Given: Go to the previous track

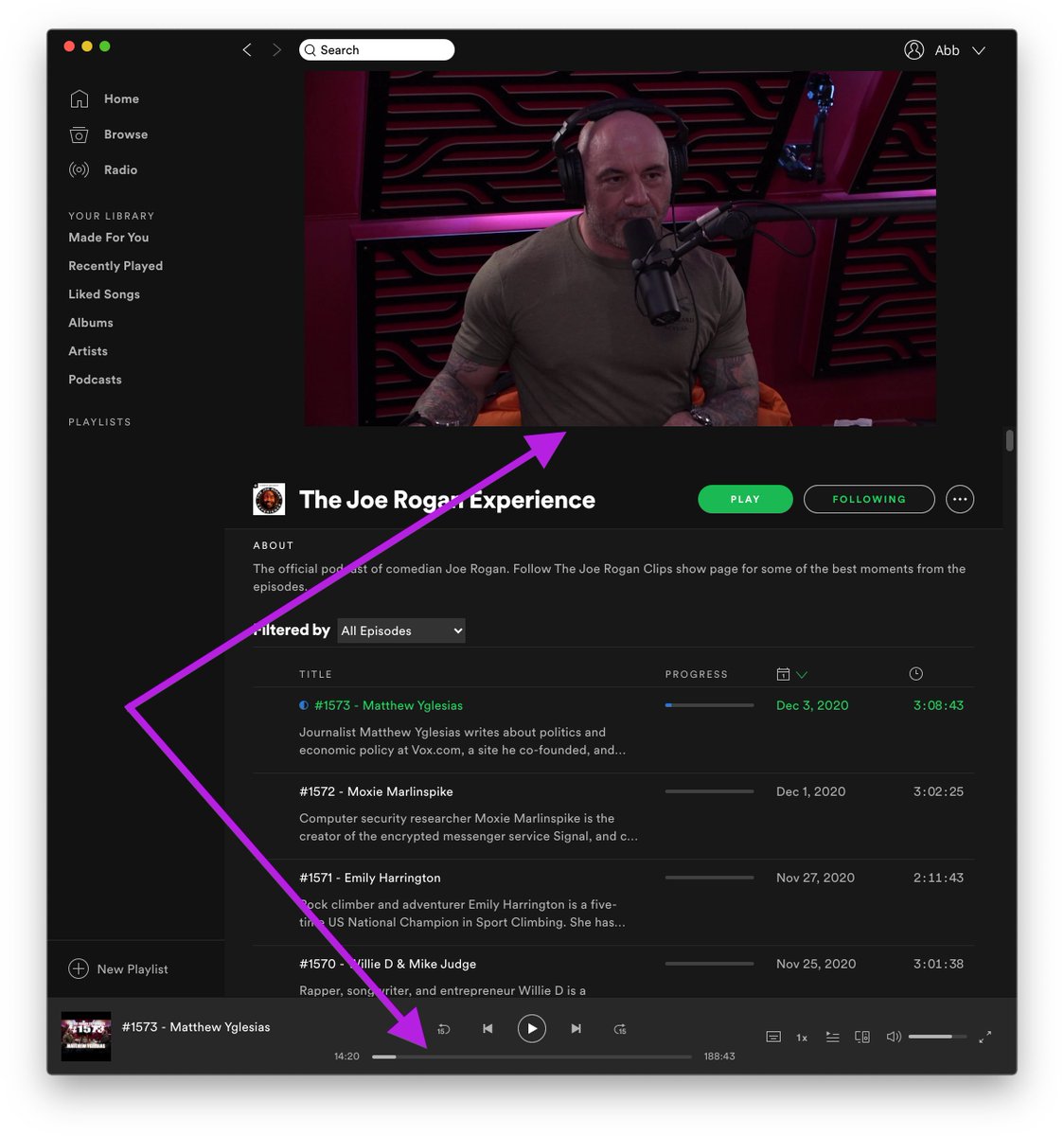Looking at the screenshot, I should click(488, 1029).
